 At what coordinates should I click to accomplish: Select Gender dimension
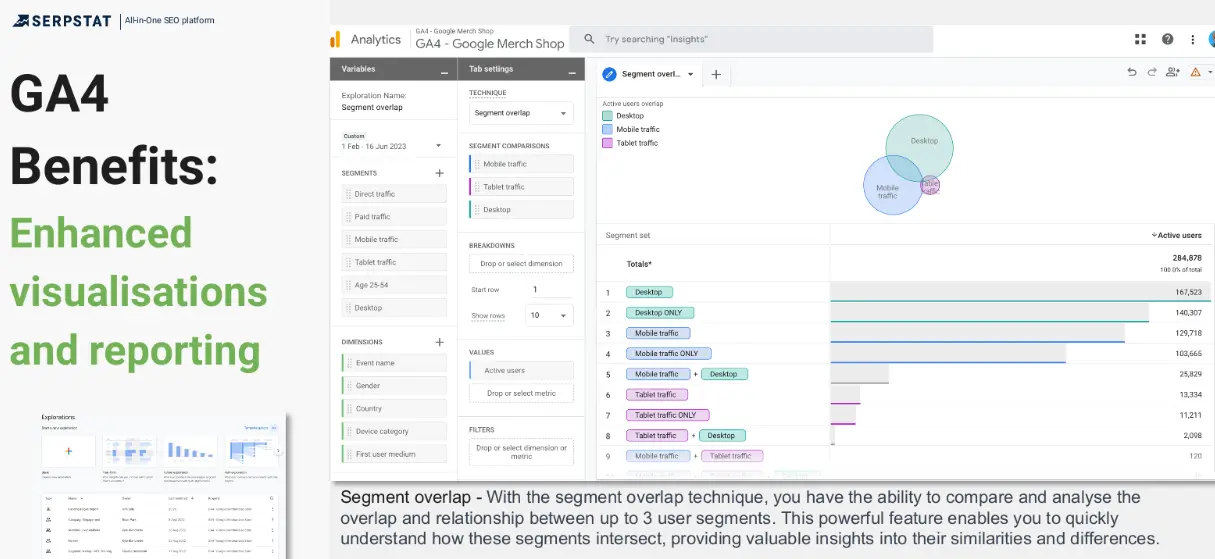[x=393, y=386]
